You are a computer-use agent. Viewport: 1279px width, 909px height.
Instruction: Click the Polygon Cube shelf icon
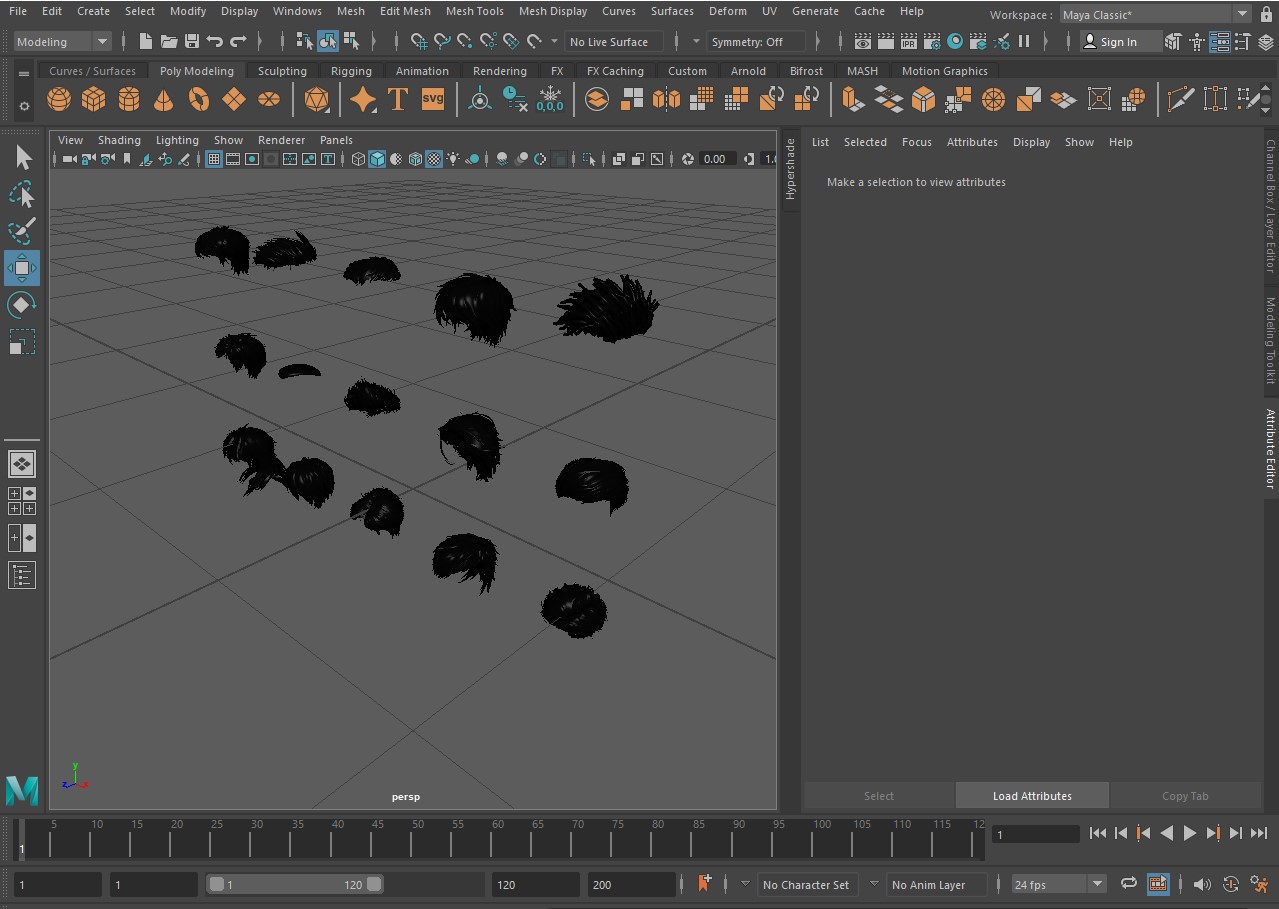pos(94,99)
